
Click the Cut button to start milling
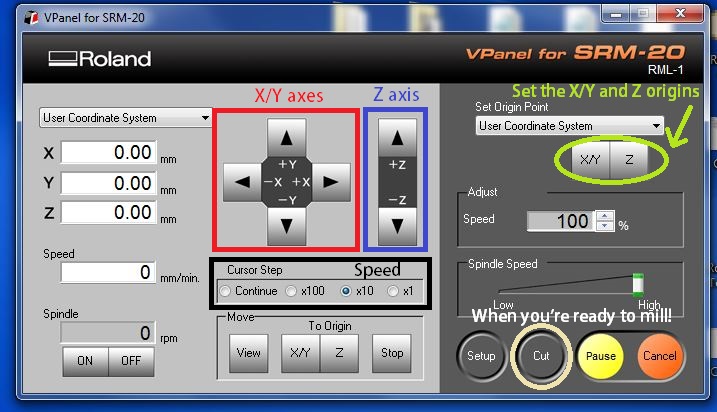coord(541,356)
